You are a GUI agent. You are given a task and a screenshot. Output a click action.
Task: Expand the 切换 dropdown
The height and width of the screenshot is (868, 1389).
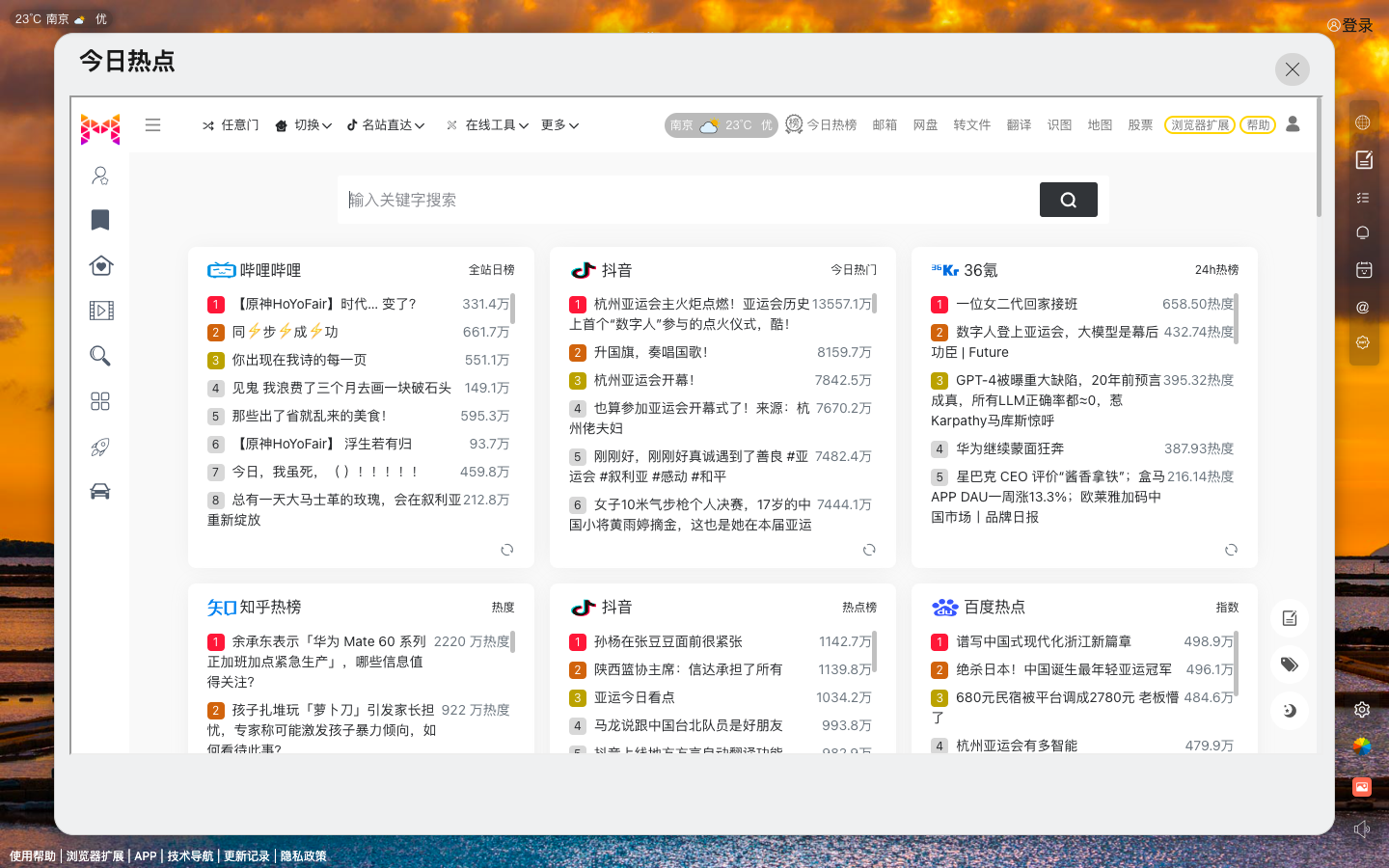[x=304, y=125]
